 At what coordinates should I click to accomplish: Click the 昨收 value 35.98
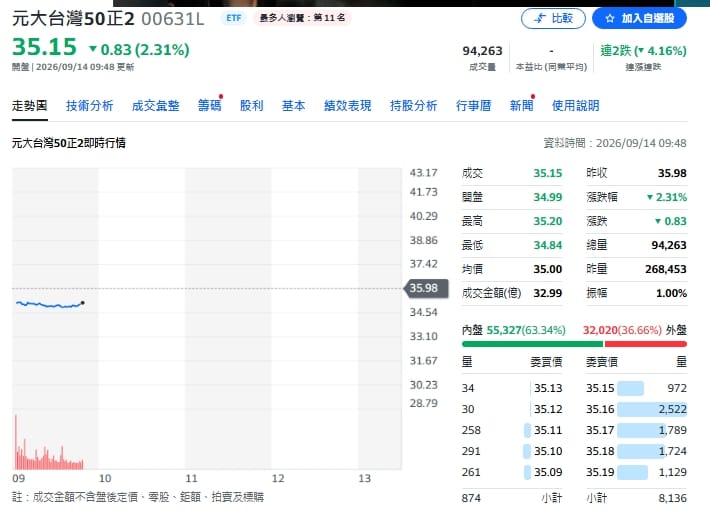[x=672, y=173]
